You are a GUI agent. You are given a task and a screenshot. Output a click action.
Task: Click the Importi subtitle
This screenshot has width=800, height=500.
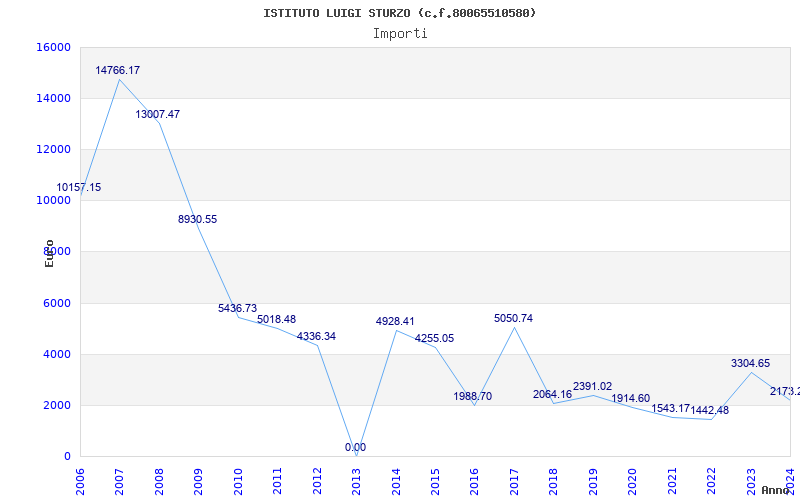[400, 34]
